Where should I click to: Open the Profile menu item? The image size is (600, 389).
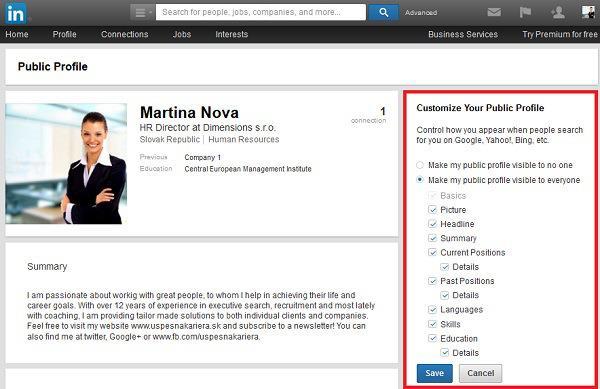pos(64,34)
